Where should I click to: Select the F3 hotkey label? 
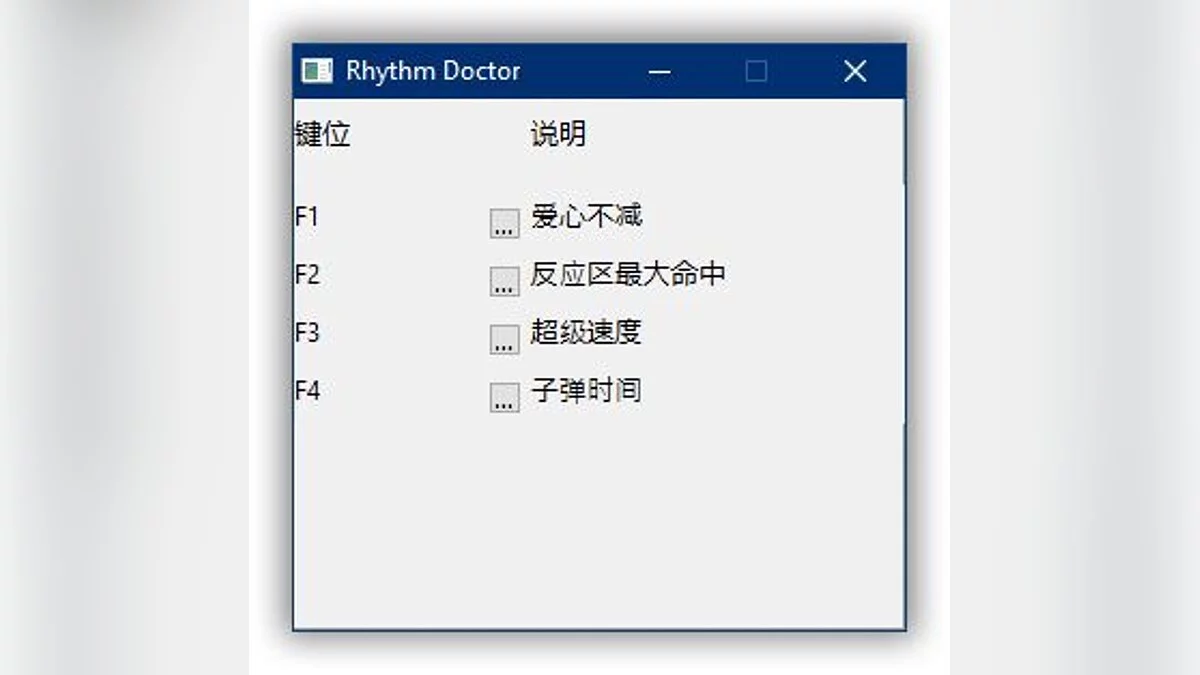[x=307, y=333]
